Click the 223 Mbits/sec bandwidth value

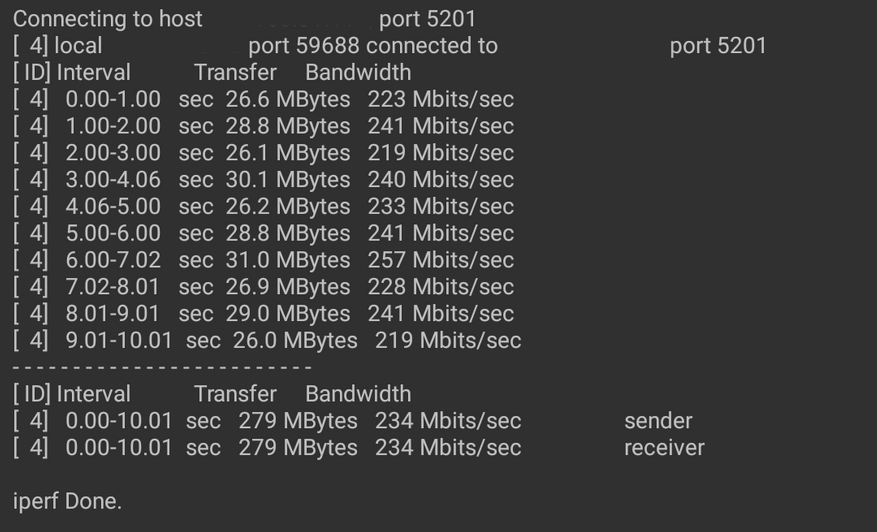point(440,99)
